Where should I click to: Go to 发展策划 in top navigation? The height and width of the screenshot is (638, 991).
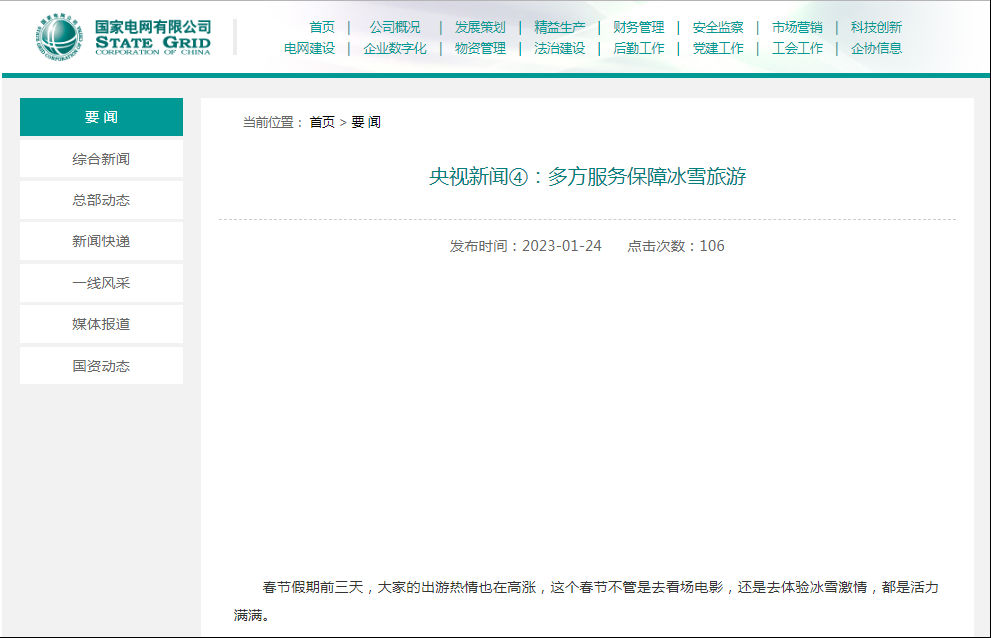tap(480, 27)
